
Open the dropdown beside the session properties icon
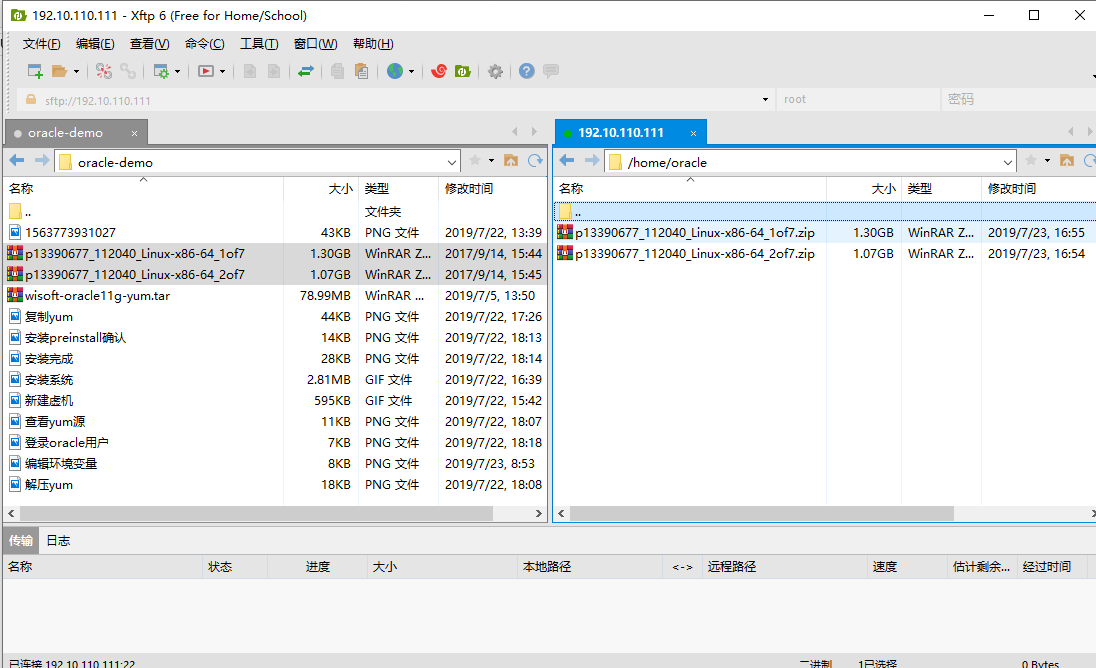coord(178,71)
